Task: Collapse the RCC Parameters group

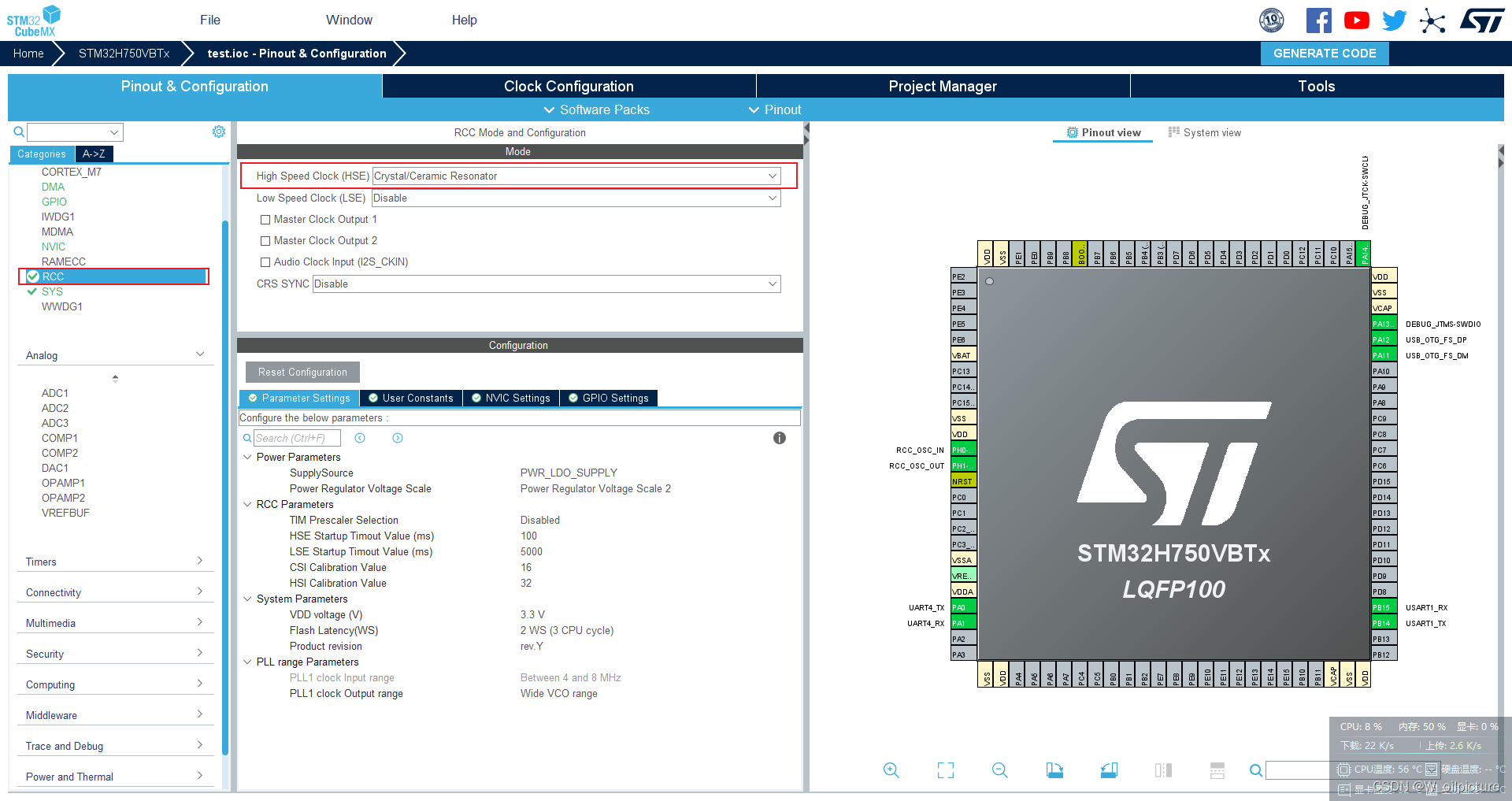Action: [x=247, y=504]
